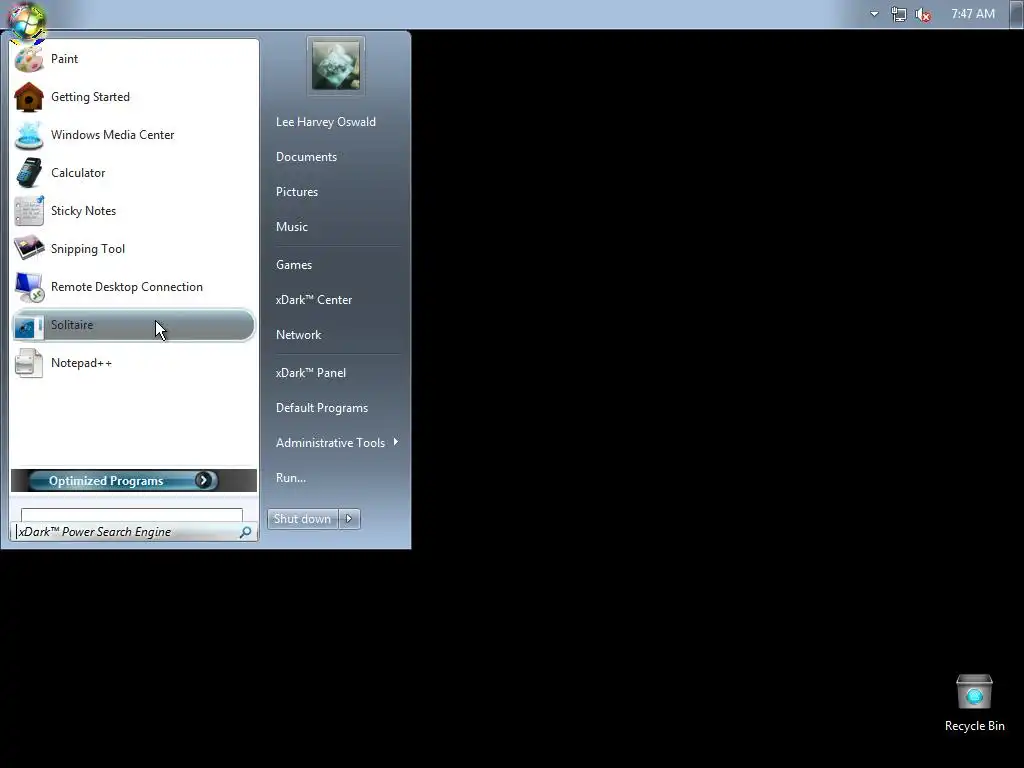Image resolution: width=1024 pixels, height=768 pixels.
Task: Expand the Optimized Programs list
Action: (203, 481)
